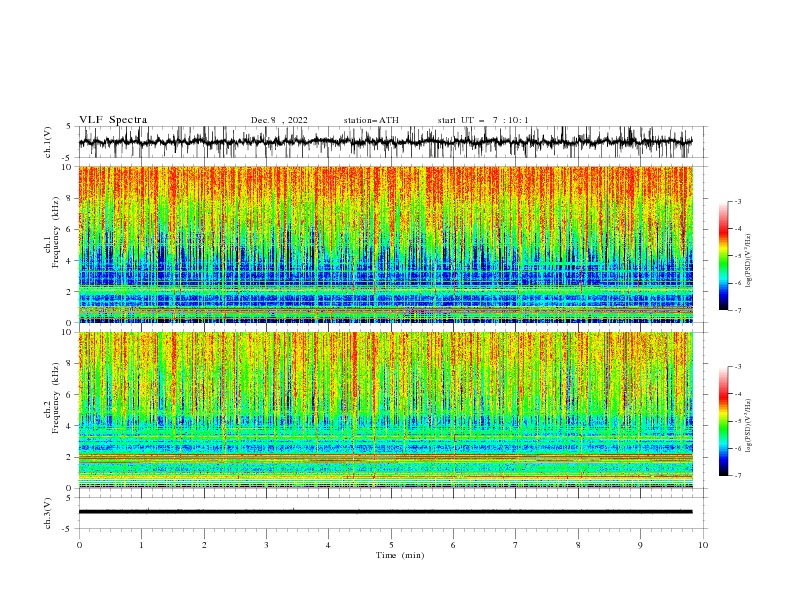
Task: Click the ch.2 "Frequency (kHz)" axis label
Action: (56, 398)
